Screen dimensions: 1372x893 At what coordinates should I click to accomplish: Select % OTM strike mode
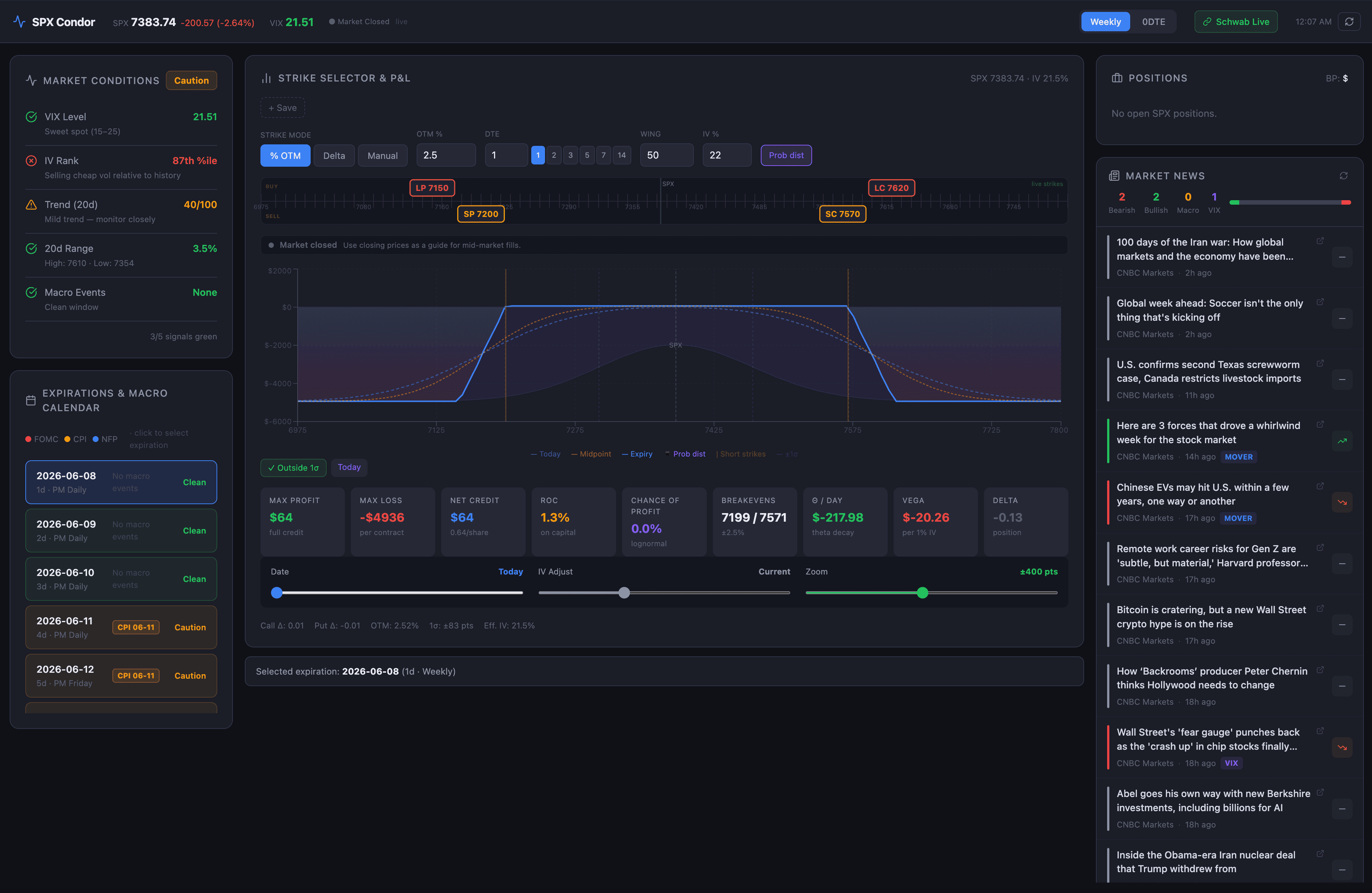[285, 156]
